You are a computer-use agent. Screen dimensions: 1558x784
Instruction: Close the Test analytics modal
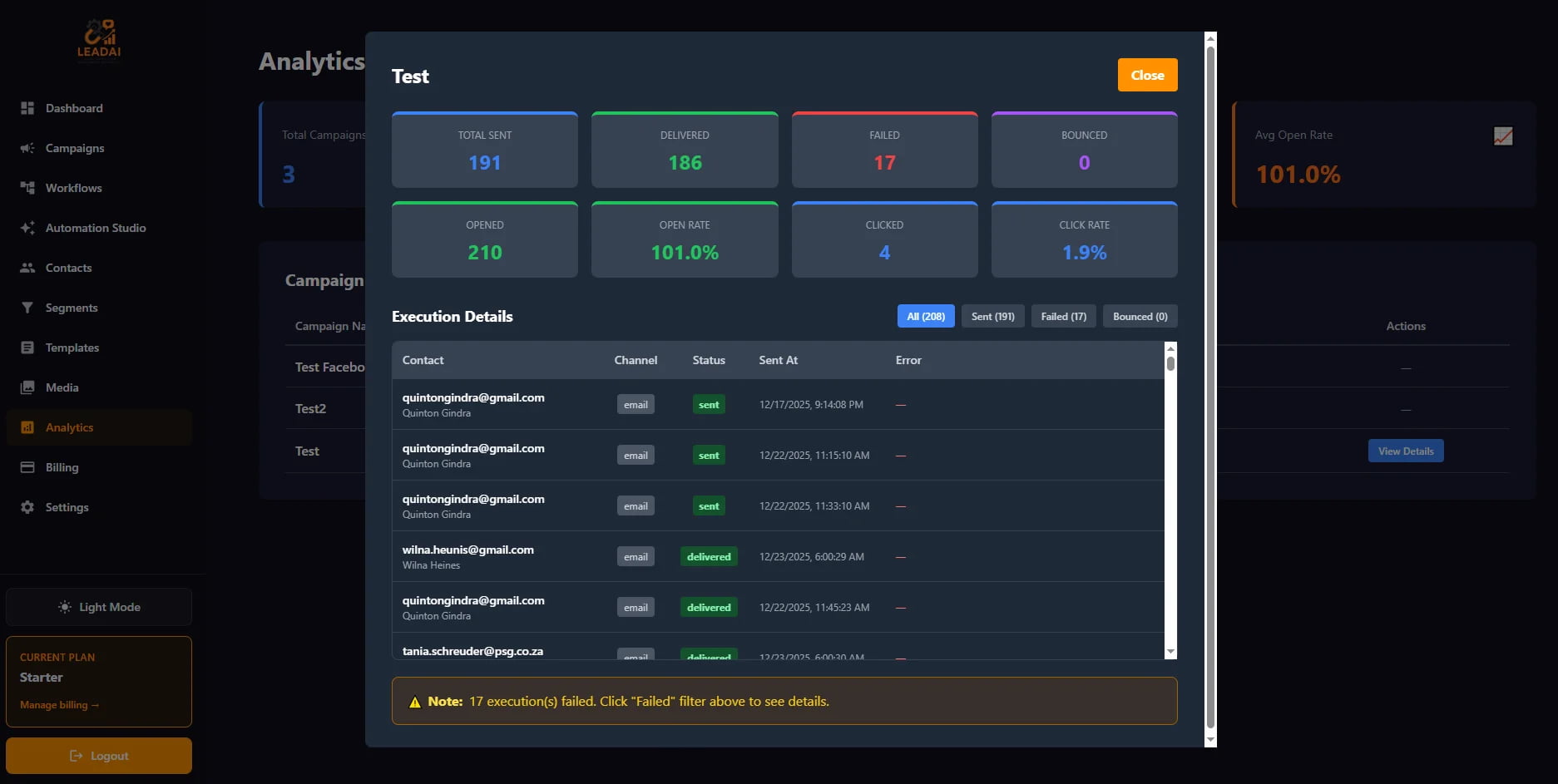pyautogui.click(x=1147, y=75)
